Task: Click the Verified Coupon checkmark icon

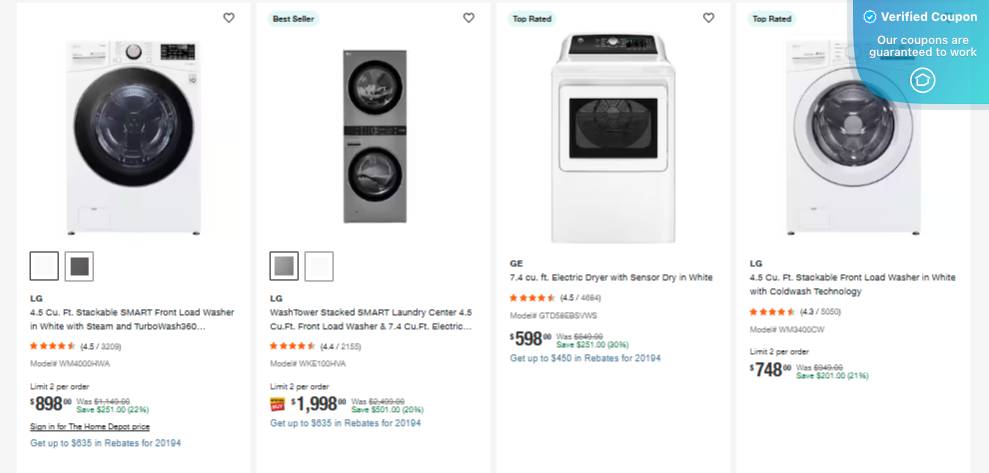Action: [x=870, y=17]
